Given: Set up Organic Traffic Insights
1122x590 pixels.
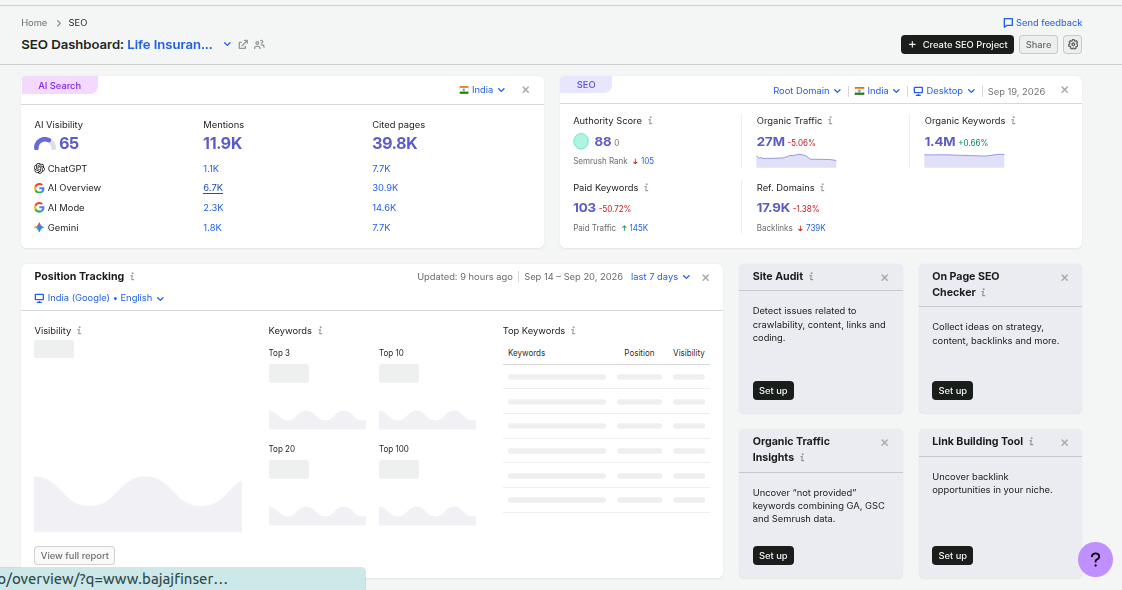Looking at the screenshot, I should [x=773, y=556].
